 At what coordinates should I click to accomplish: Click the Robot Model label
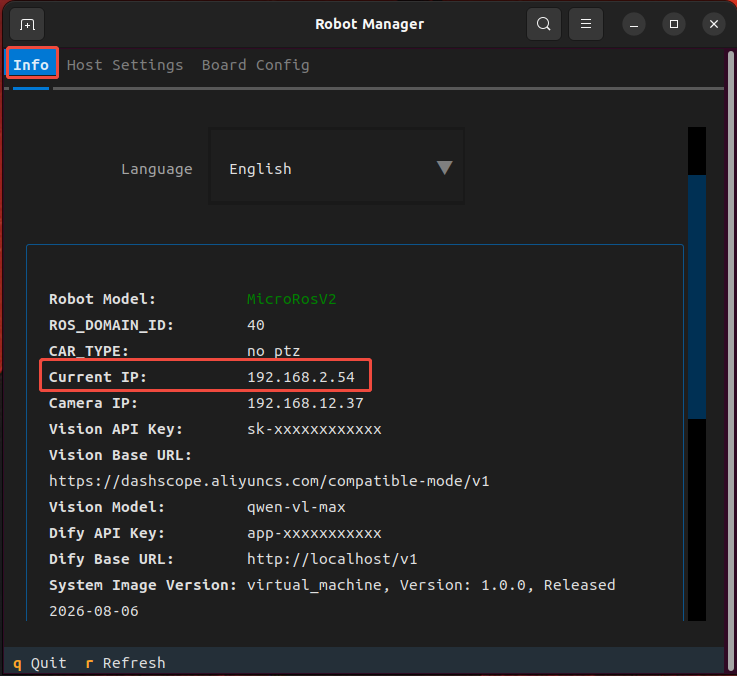[102, 299]
